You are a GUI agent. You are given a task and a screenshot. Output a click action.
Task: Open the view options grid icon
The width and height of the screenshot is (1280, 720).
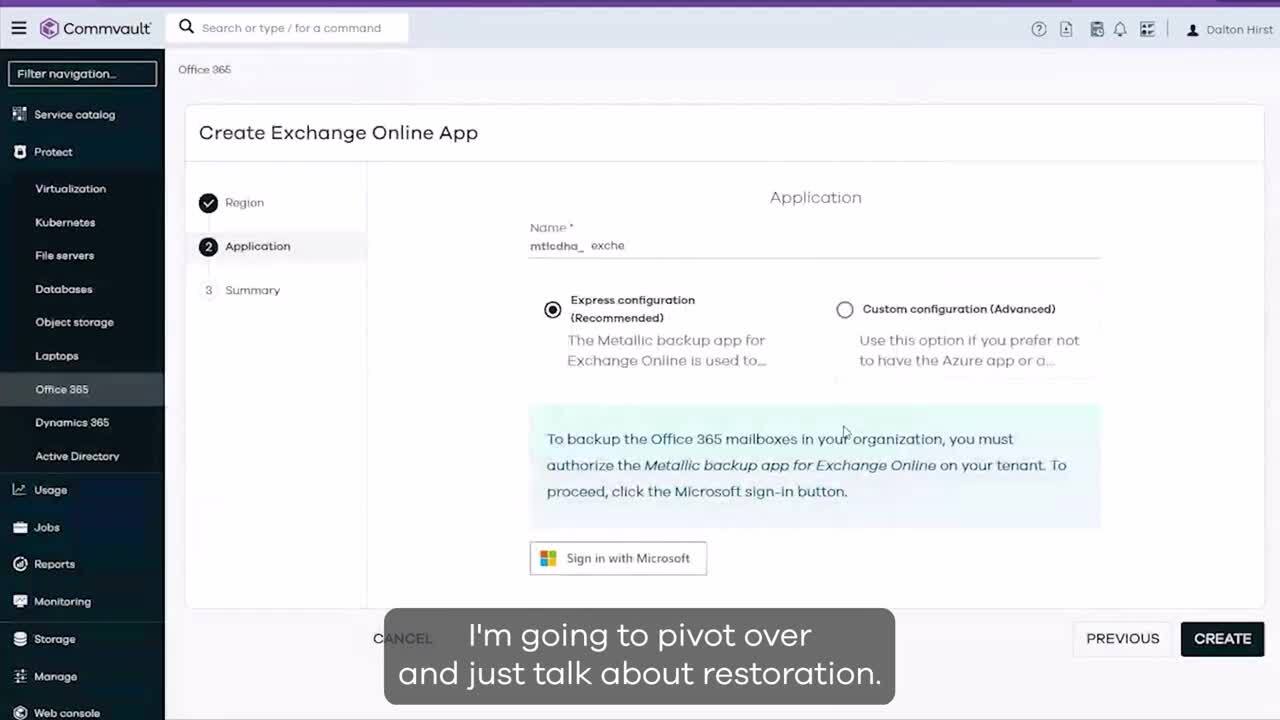coord(1147,29)
